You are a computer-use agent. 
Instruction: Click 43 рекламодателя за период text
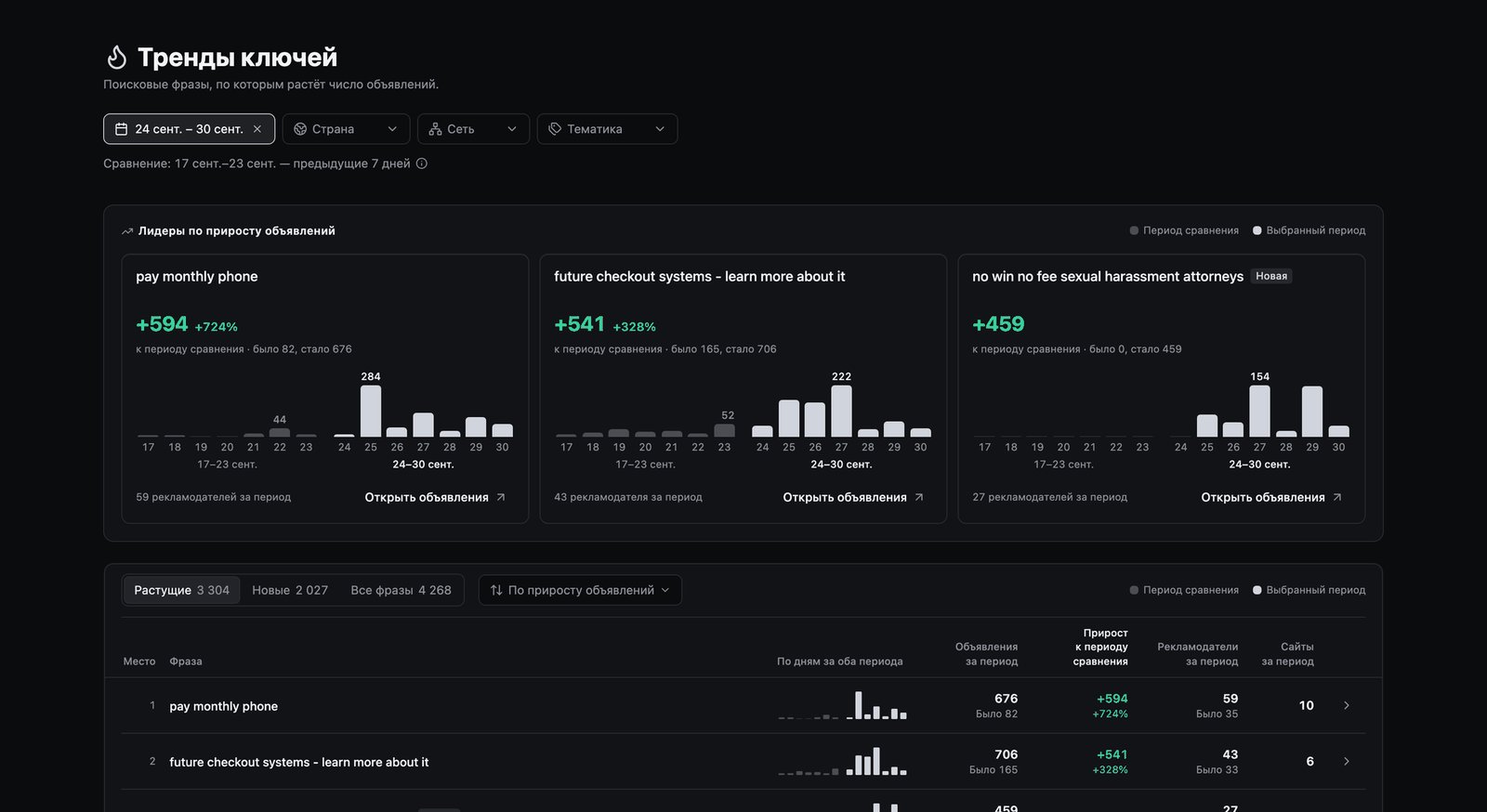tap(628, 497)
